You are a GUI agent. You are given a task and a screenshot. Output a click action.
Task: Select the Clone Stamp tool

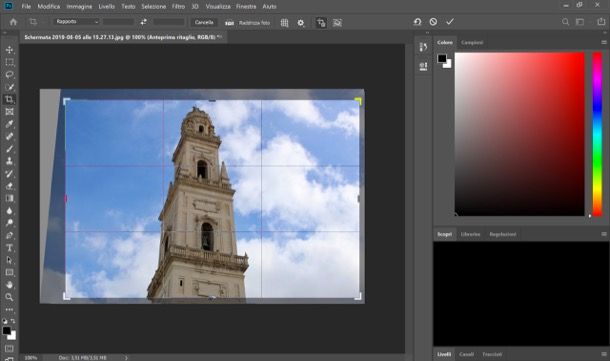pyautogui.click(x=9, y=161)
